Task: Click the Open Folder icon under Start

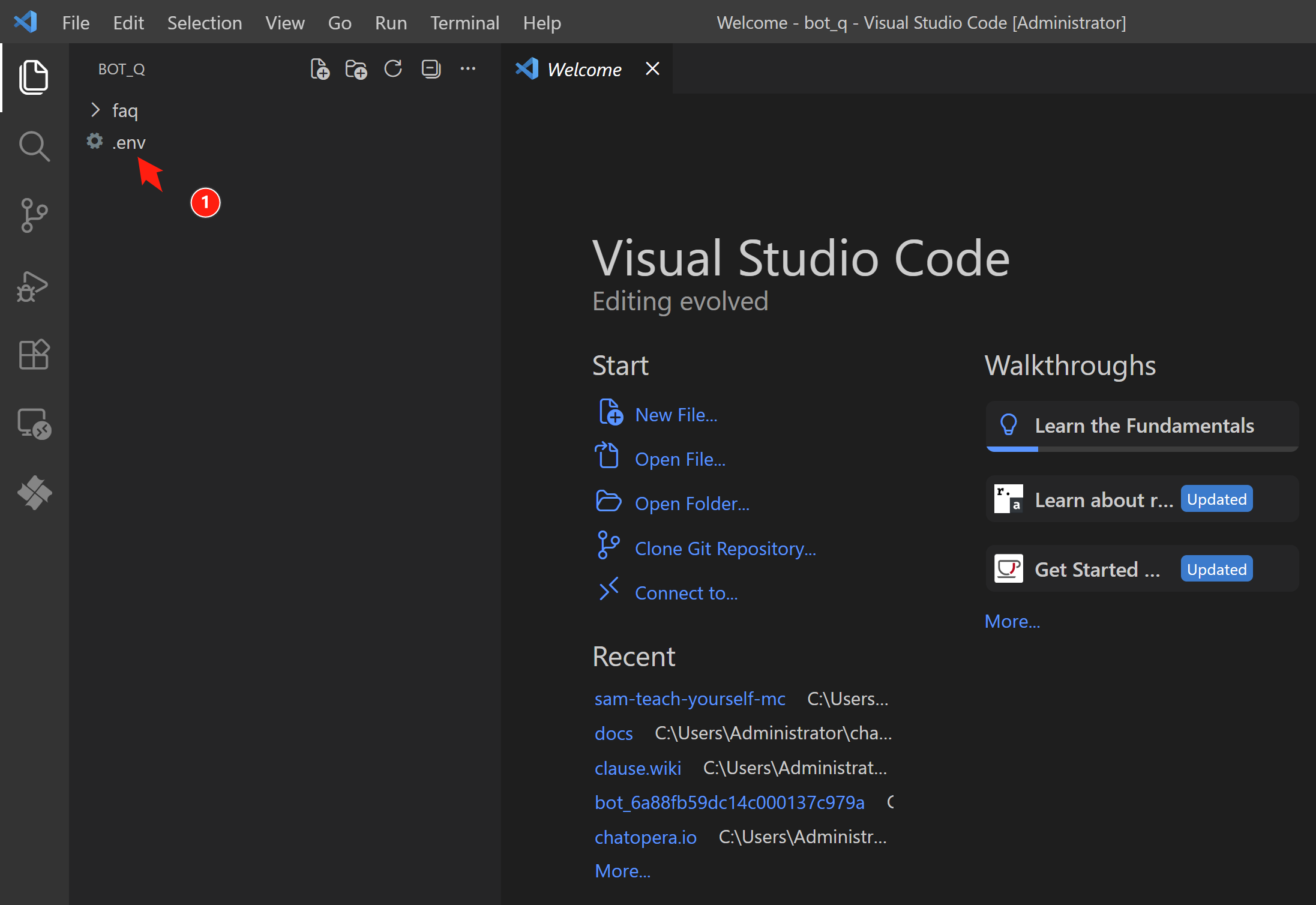Action: pos(608,501)
